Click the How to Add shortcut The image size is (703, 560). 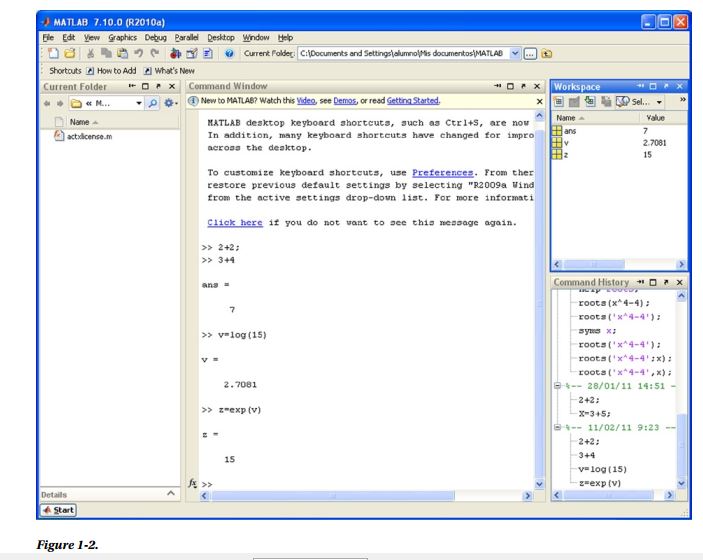pos(112,71)
